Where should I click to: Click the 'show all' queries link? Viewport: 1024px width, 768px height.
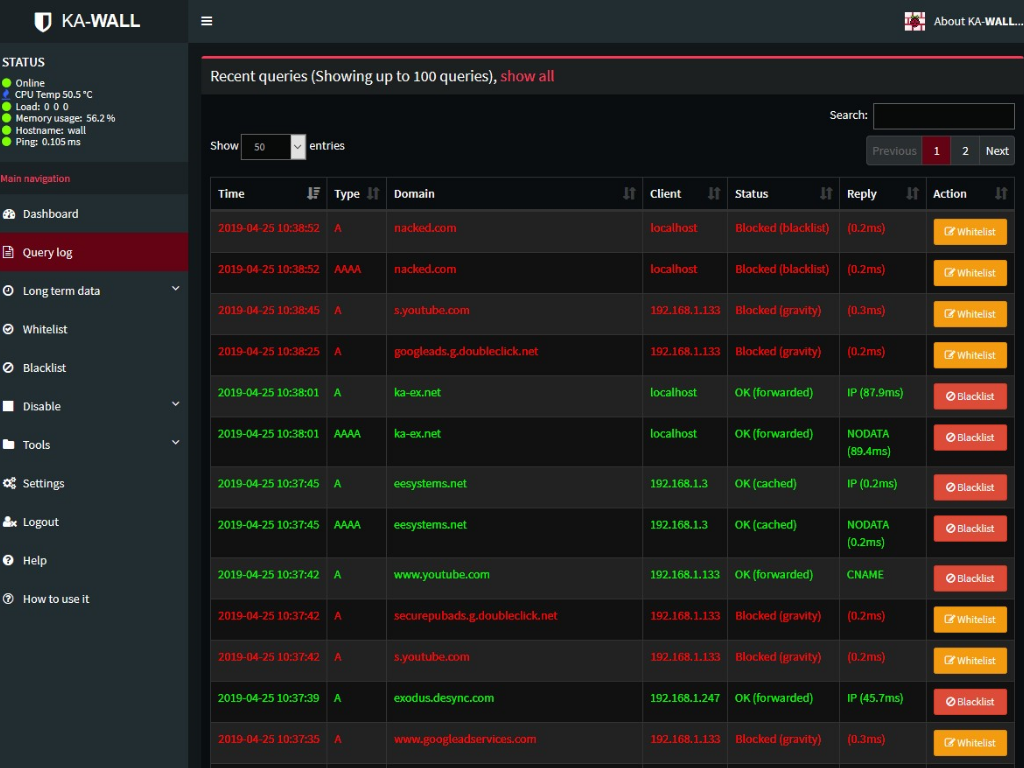click(527, 76)
